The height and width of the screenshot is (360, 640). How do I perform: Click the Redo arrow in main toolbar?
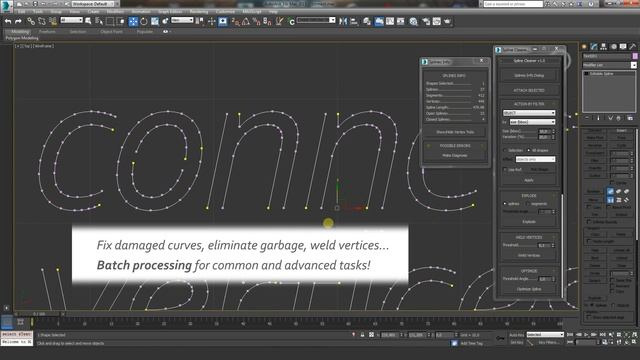[18, 22]
